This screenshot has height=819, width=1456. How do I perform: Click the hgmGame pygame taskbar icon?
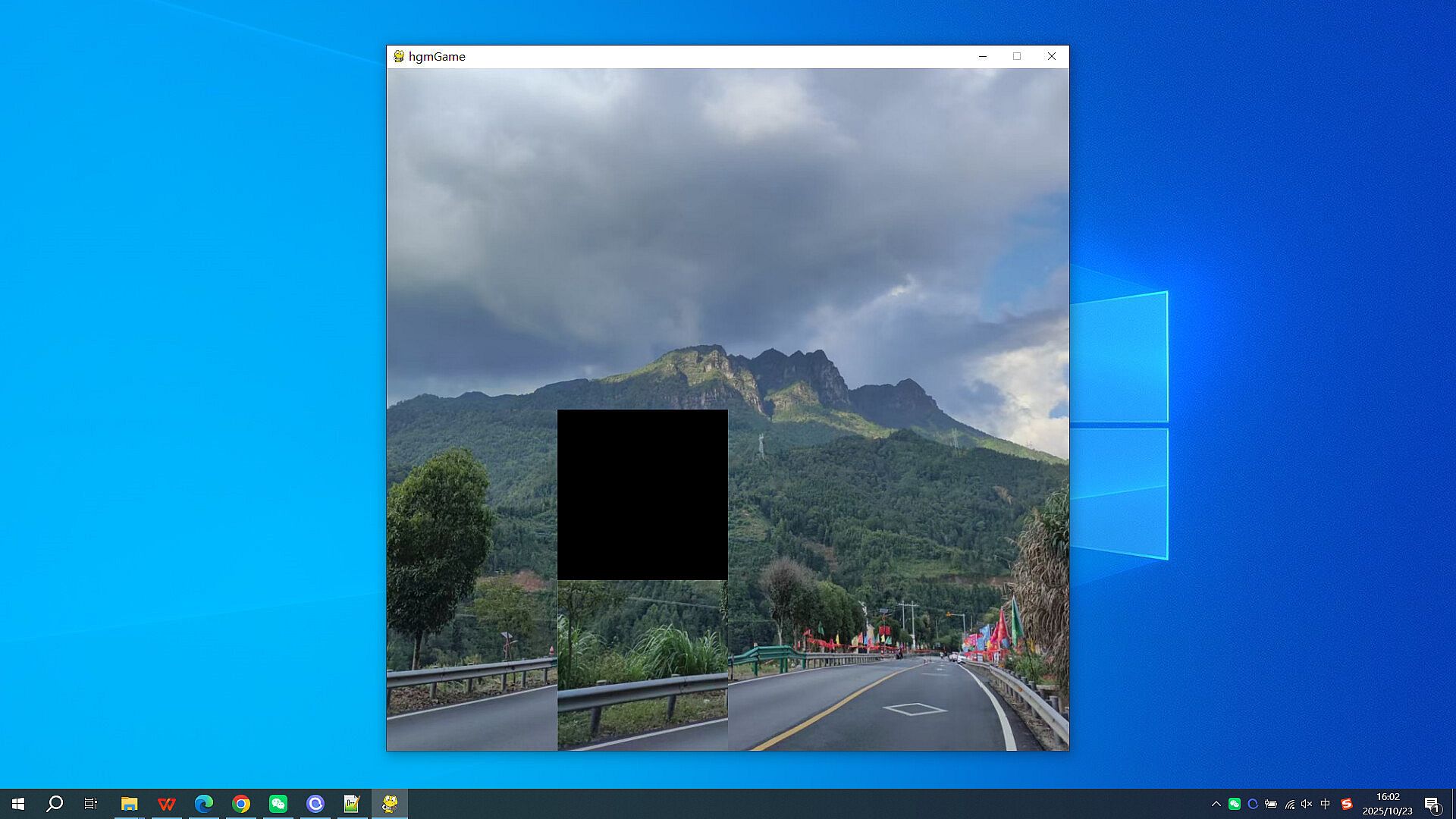(x=390, y=804)
